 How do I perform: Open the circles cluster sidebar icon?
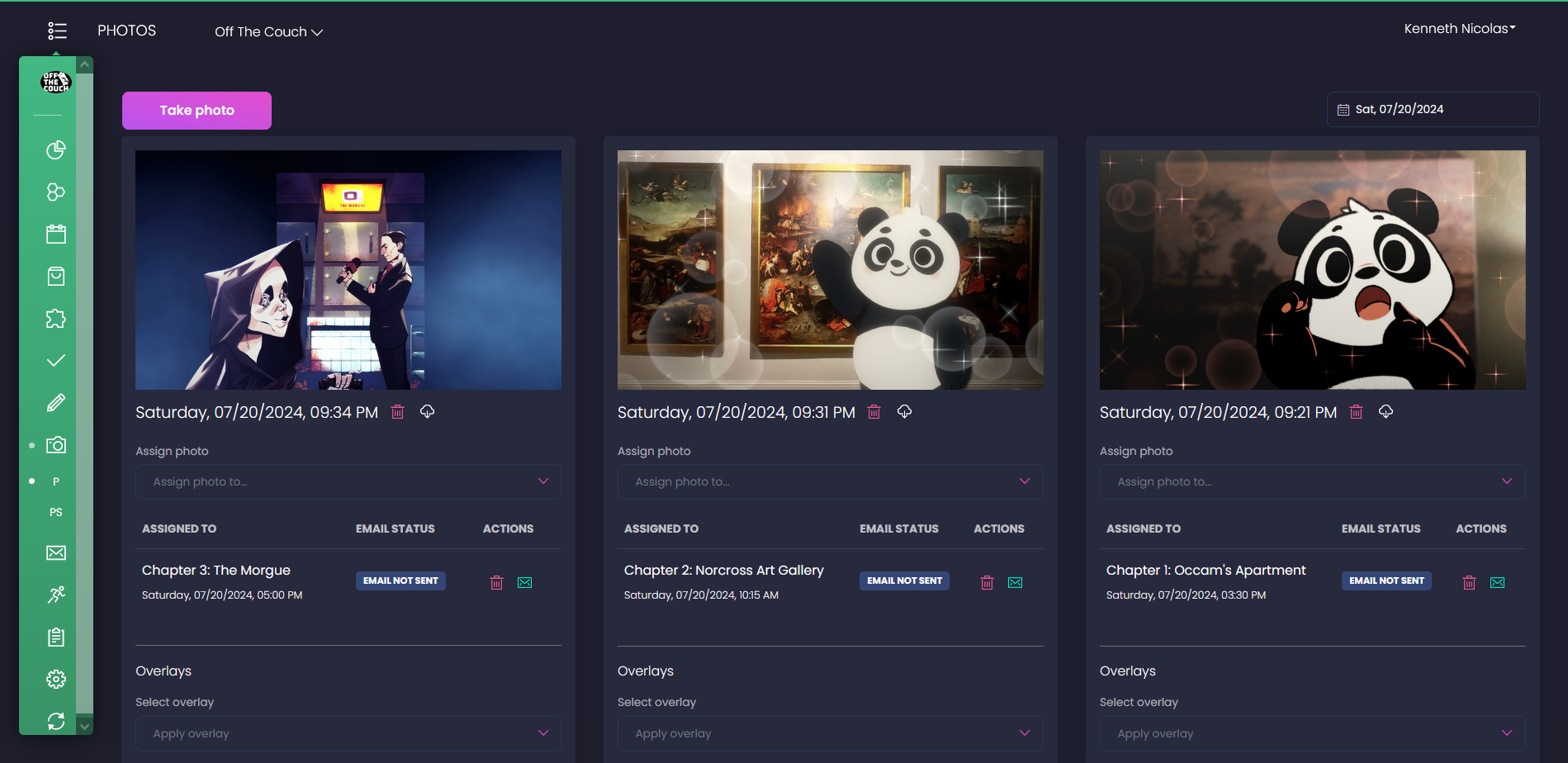coord(56,192)
